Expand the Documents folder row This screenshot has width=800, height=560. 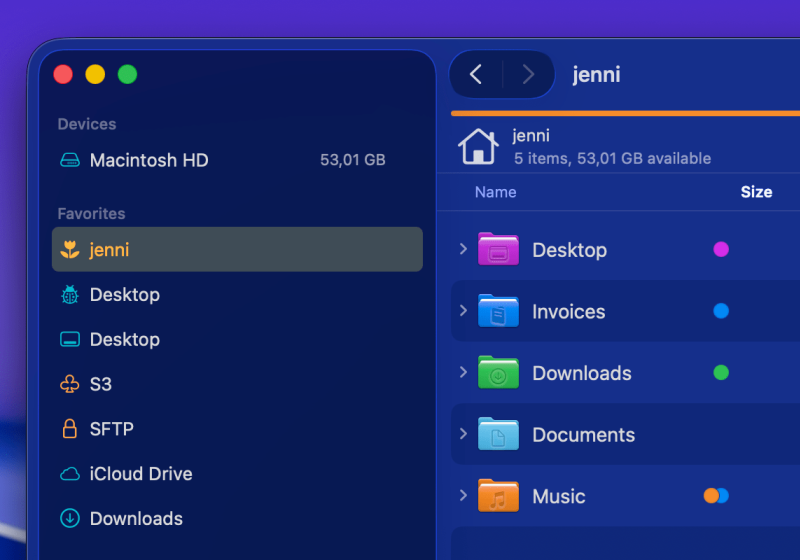tap(463, 434)
